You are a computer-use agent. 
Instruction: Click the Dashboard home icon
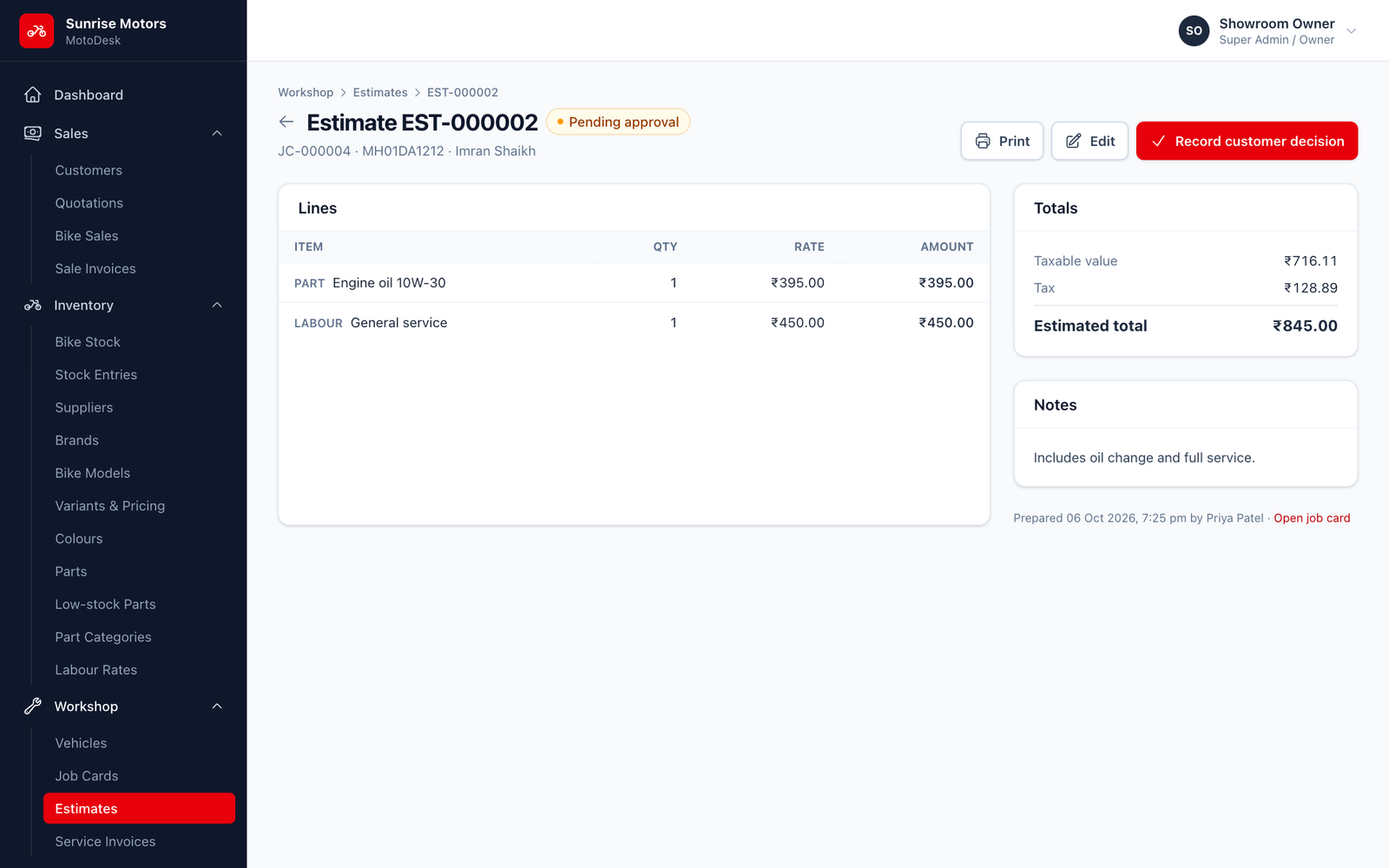pyautogui.click(x=33, y=95)
